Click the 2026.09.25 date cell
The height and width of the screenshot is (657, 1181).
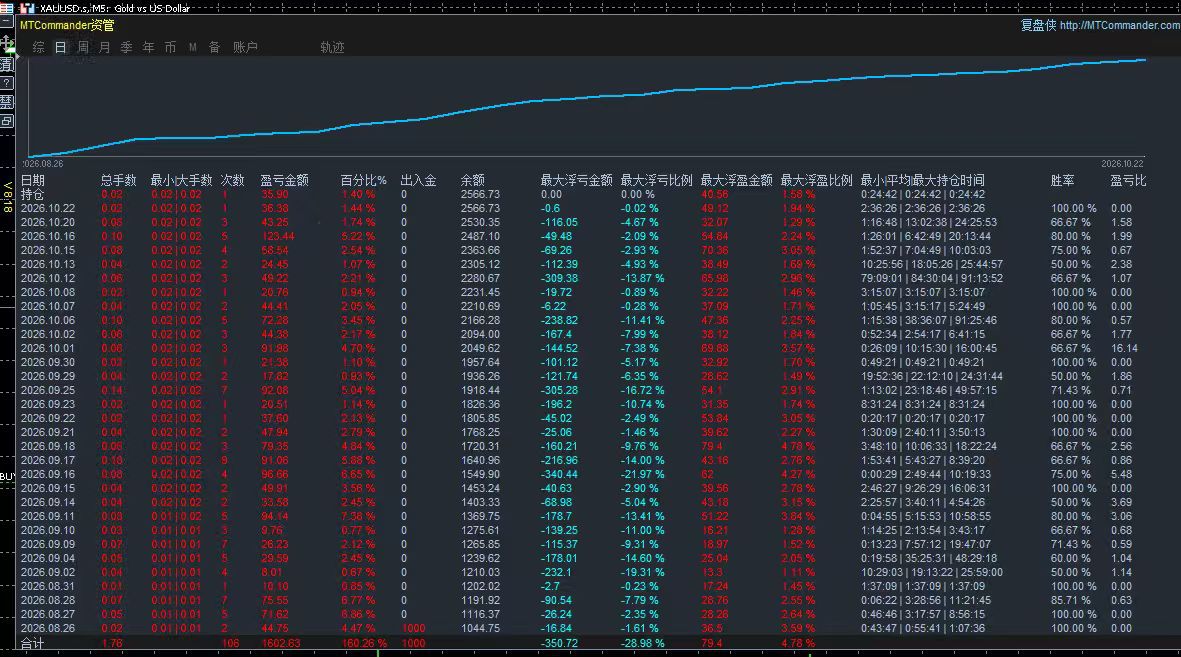click(48, 390)
